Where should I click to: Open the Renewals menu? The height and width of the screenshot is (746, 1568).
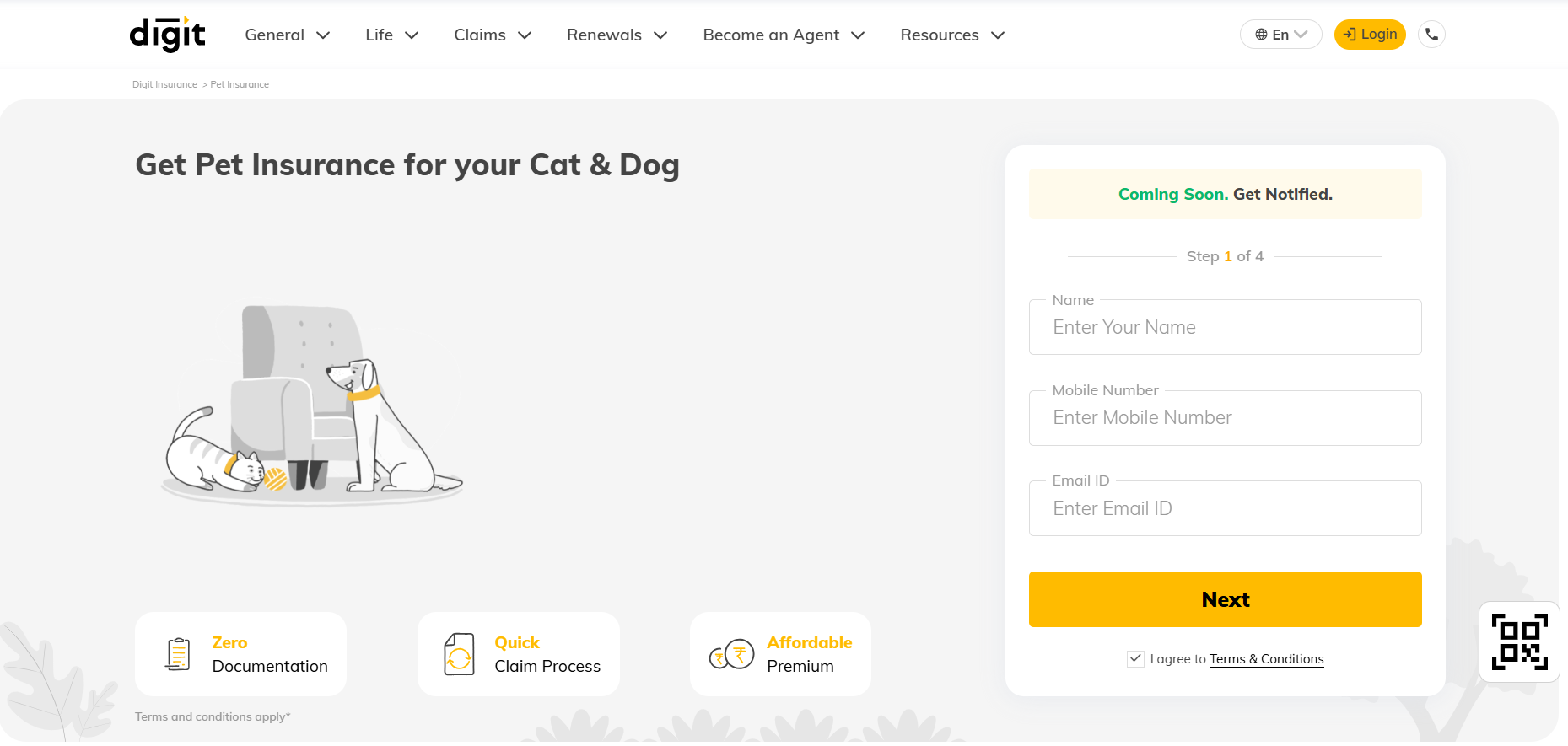pos(617,35)
